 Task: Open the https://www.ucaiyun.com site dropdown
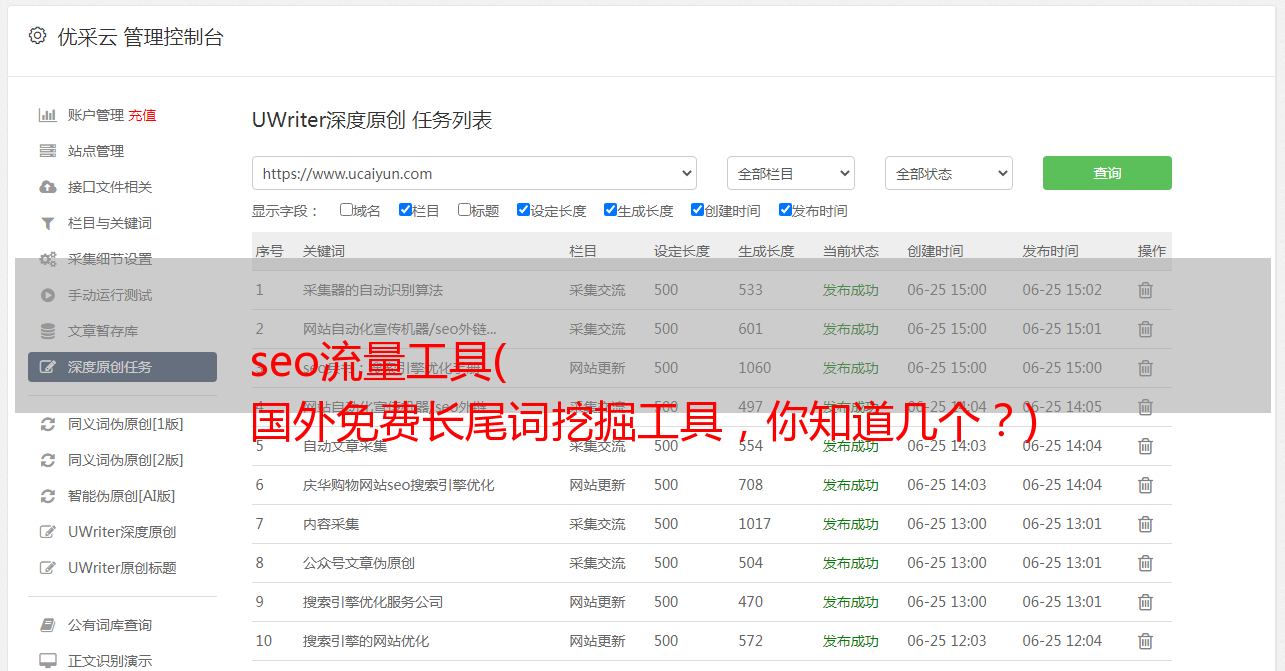[x=474, y=173]
